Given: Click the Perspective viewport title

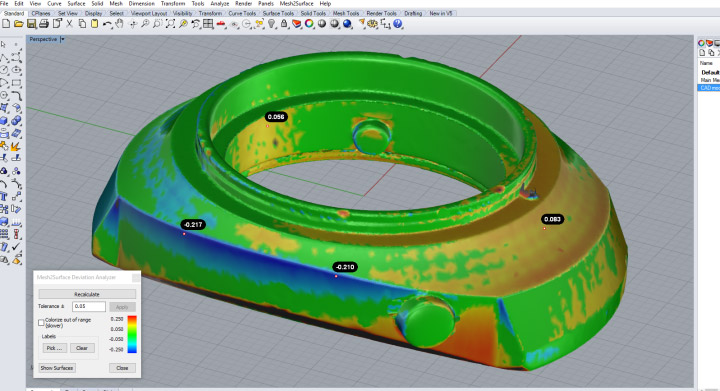Looking at the screenshot, I should (43, 39).
